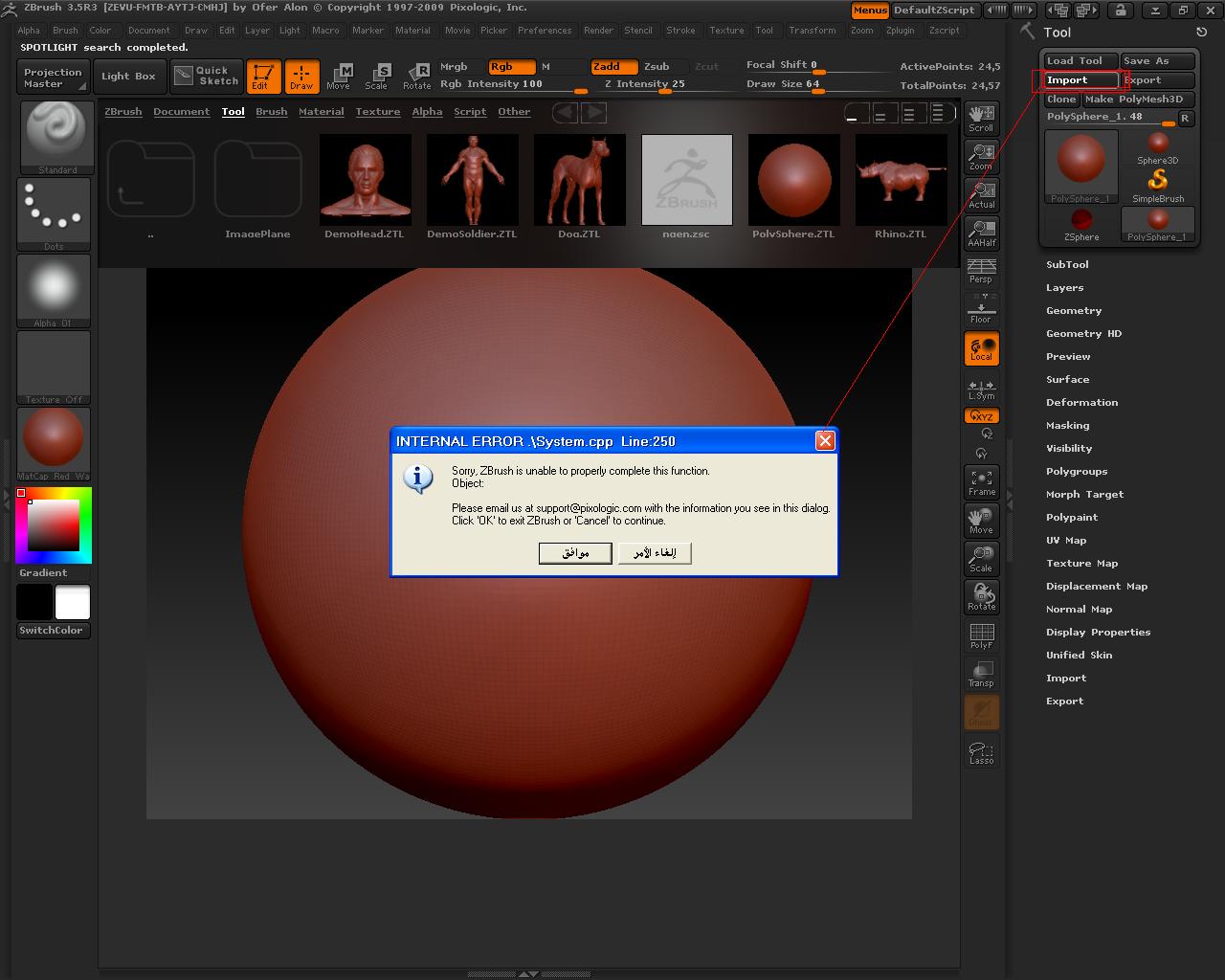Viewport: 1225px width, 980px height.
Task: Click the Scale view icon in right shelf
Action: coord(981,559)
